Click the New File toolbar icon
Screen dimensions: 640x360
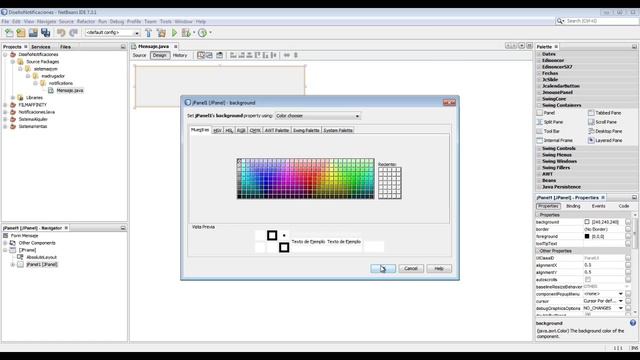click(x=9, y=33)
